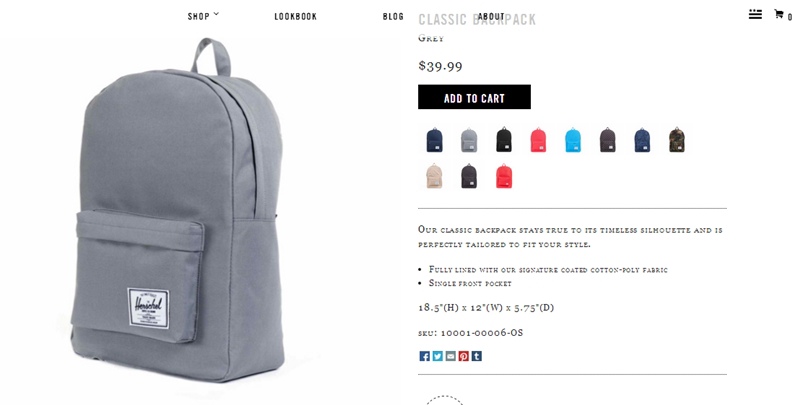Viewport: 800px width, 405px height.
Task: Pin product on Pinterest
Action: click(x=463, y=356)
